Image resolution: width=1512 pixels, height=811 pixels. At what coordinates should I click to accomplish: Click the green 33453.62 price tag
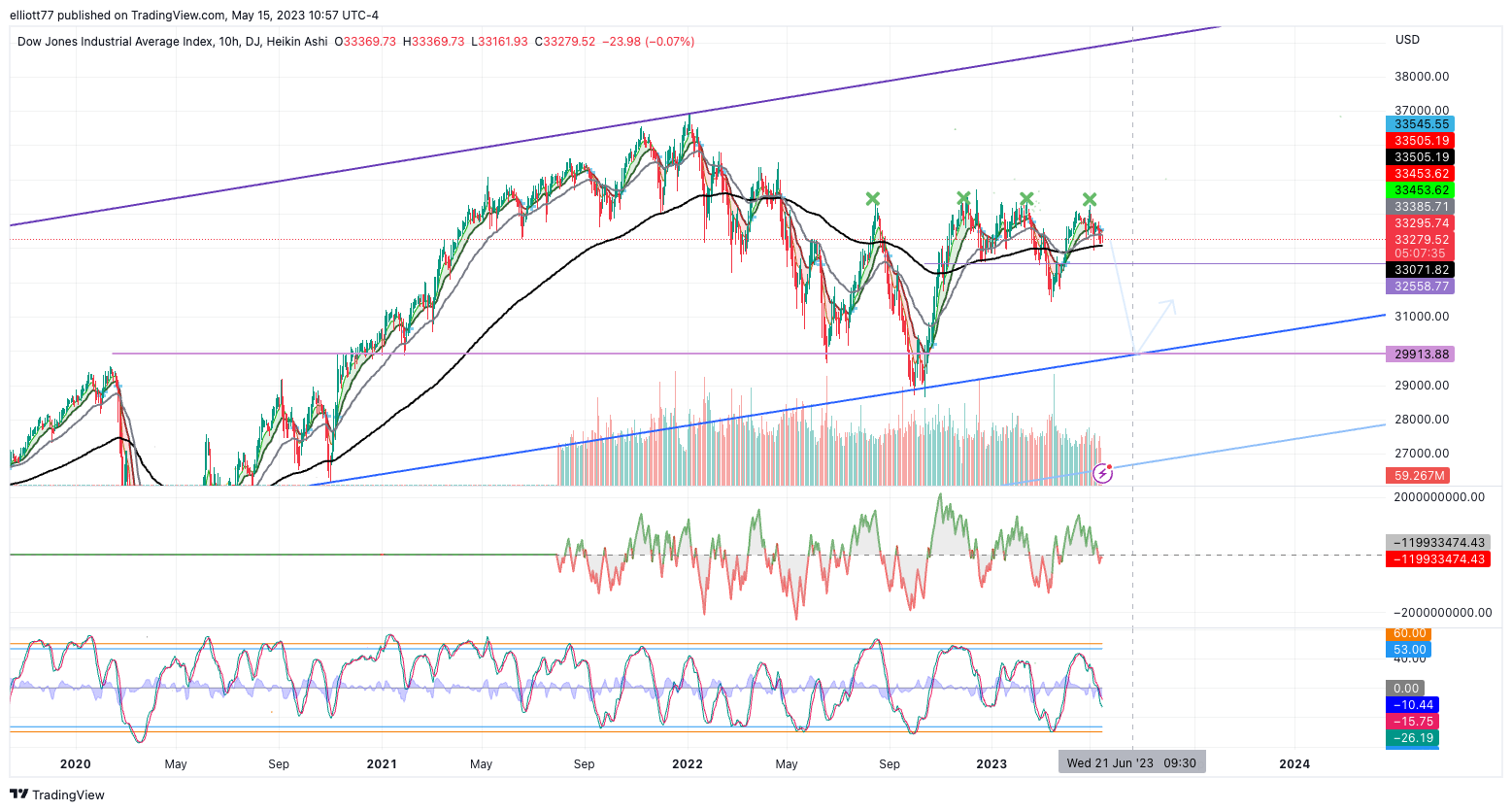[1420, 190]
